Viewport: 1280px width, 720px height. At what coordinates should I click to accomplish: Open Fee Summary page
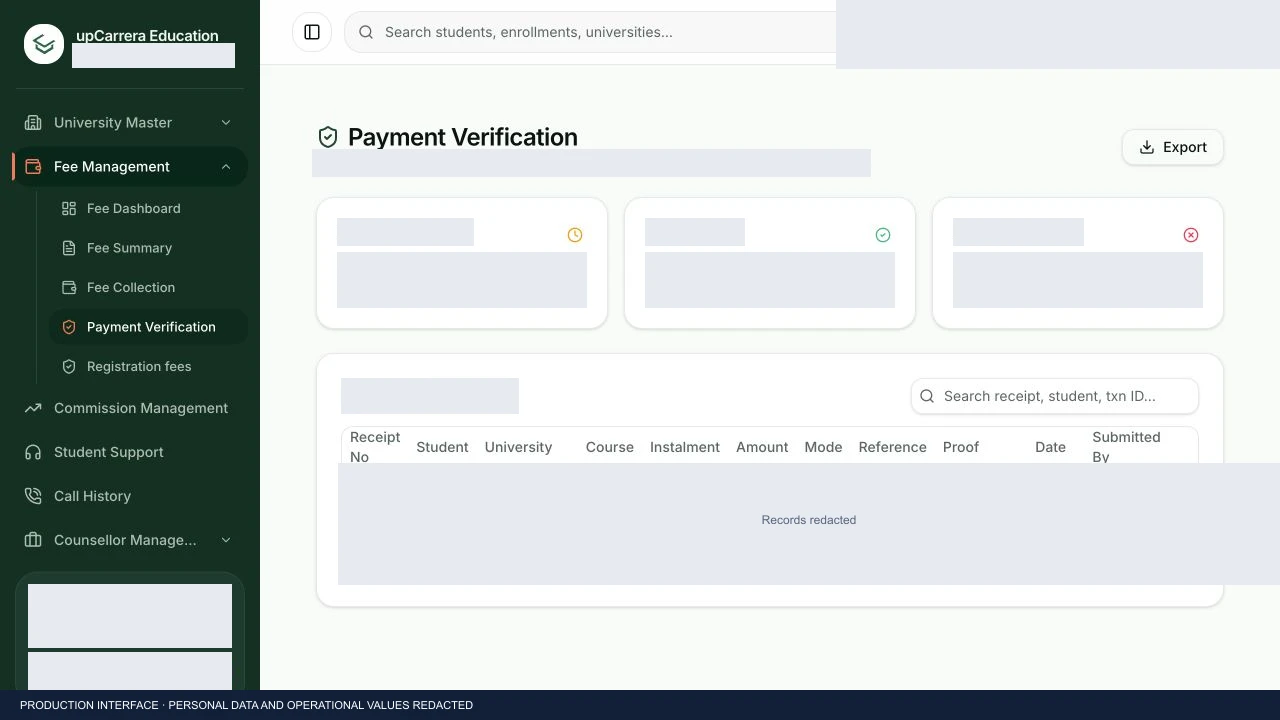(148, 248)
